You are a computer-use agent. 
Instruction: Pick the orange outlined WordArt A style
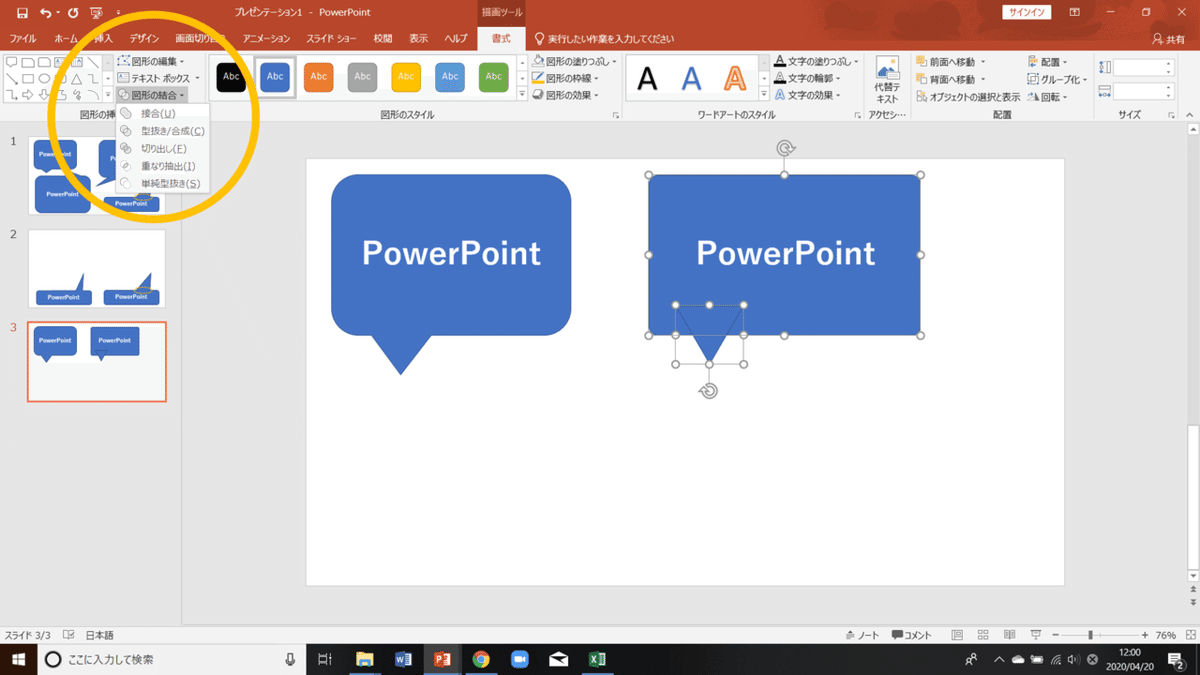(735, 78)
